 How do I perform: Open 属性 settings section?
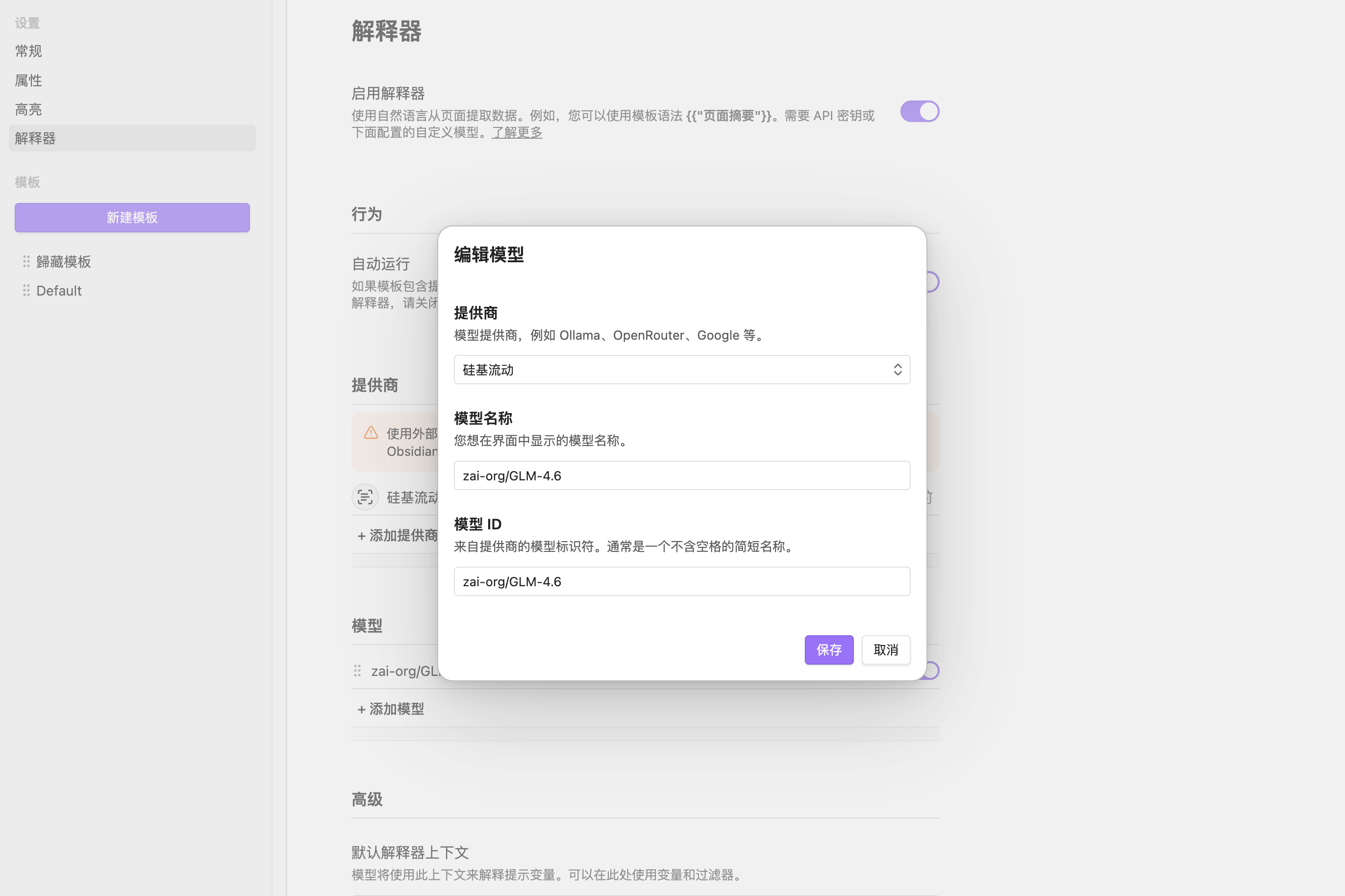click(28, 80)
